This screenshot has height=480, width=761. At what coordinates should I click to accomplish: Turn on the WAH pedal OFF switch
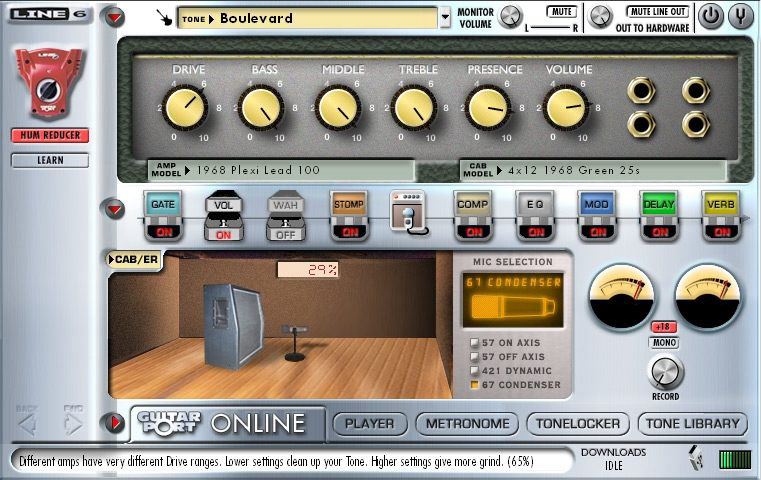pyautogui.click(x=285, y=235)
